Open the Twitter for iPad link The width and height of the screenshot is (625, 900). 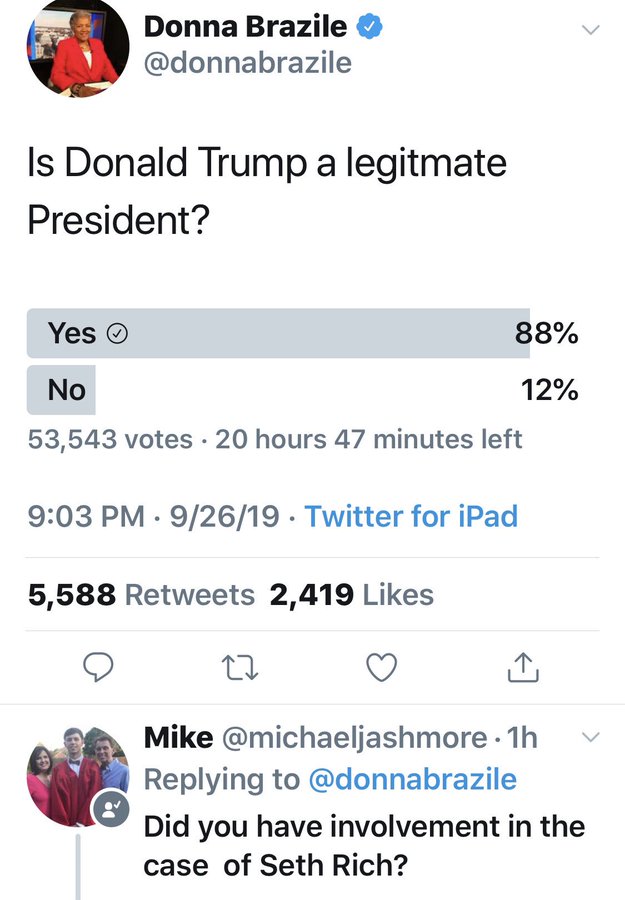tap(411, 516)
